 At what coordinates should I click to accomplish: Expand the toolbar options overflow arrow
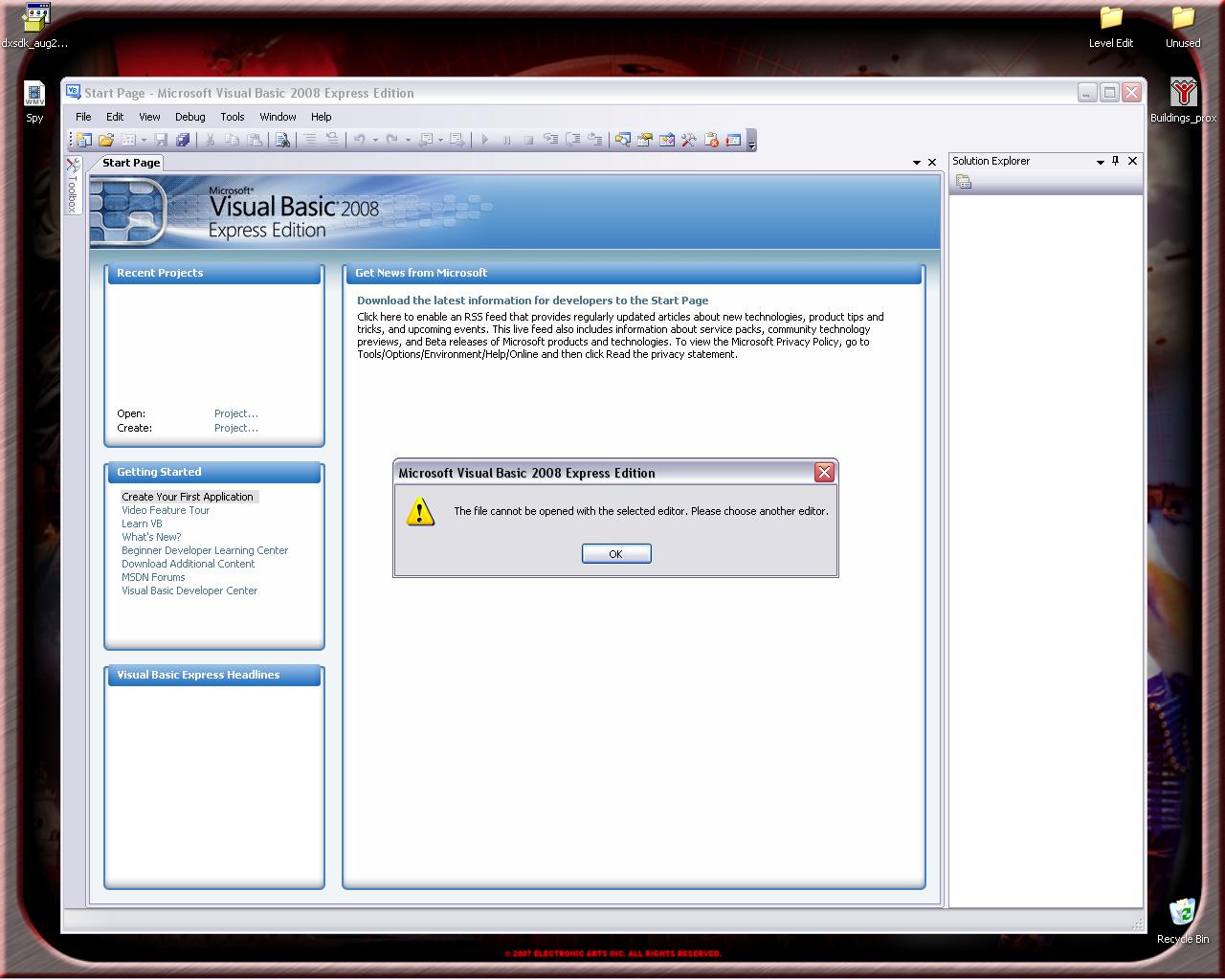point(752,144)
